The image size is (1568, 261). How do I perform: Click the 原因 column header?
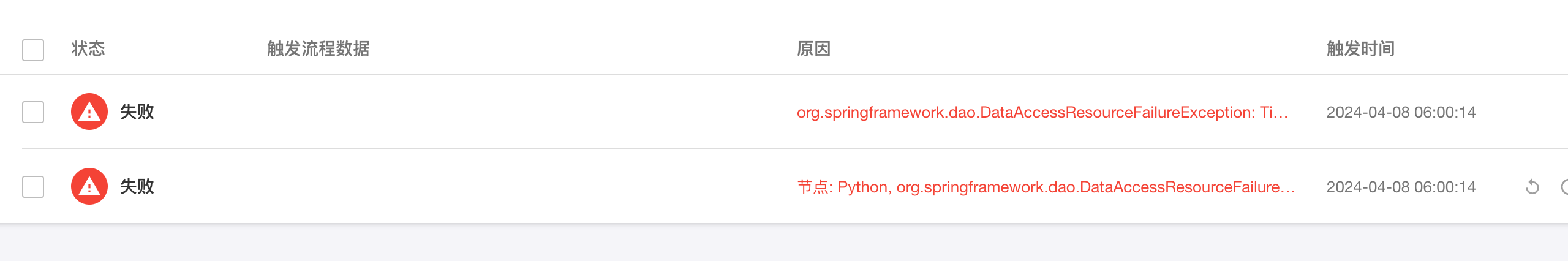pyautogui.click(x=813, y=49)
